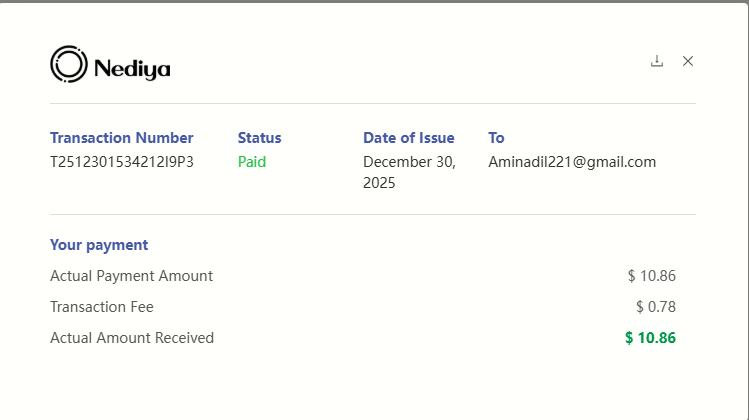Screen dimensions: 749x420
Task: Download the receipt using download icon
Action: tap(657, 61)
